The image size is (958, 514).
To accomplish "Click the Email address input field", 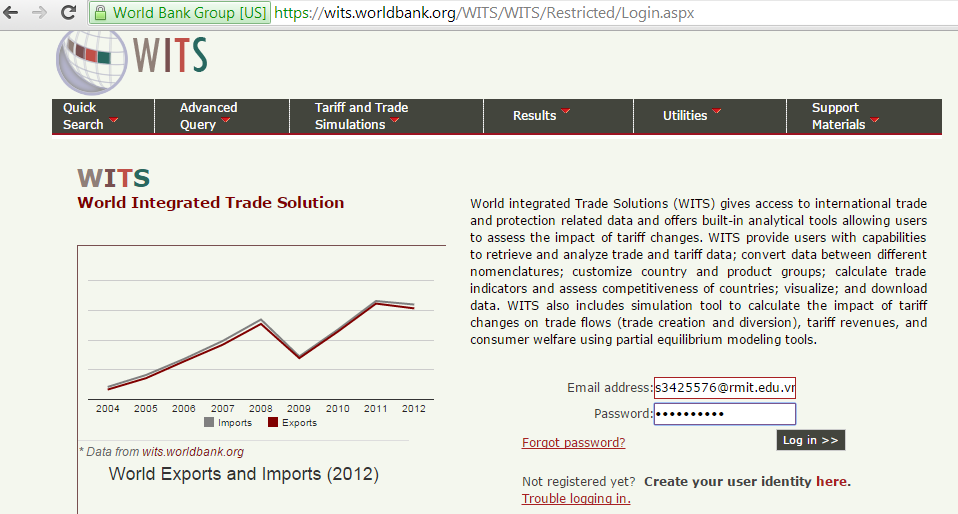I will click(724, 388).
